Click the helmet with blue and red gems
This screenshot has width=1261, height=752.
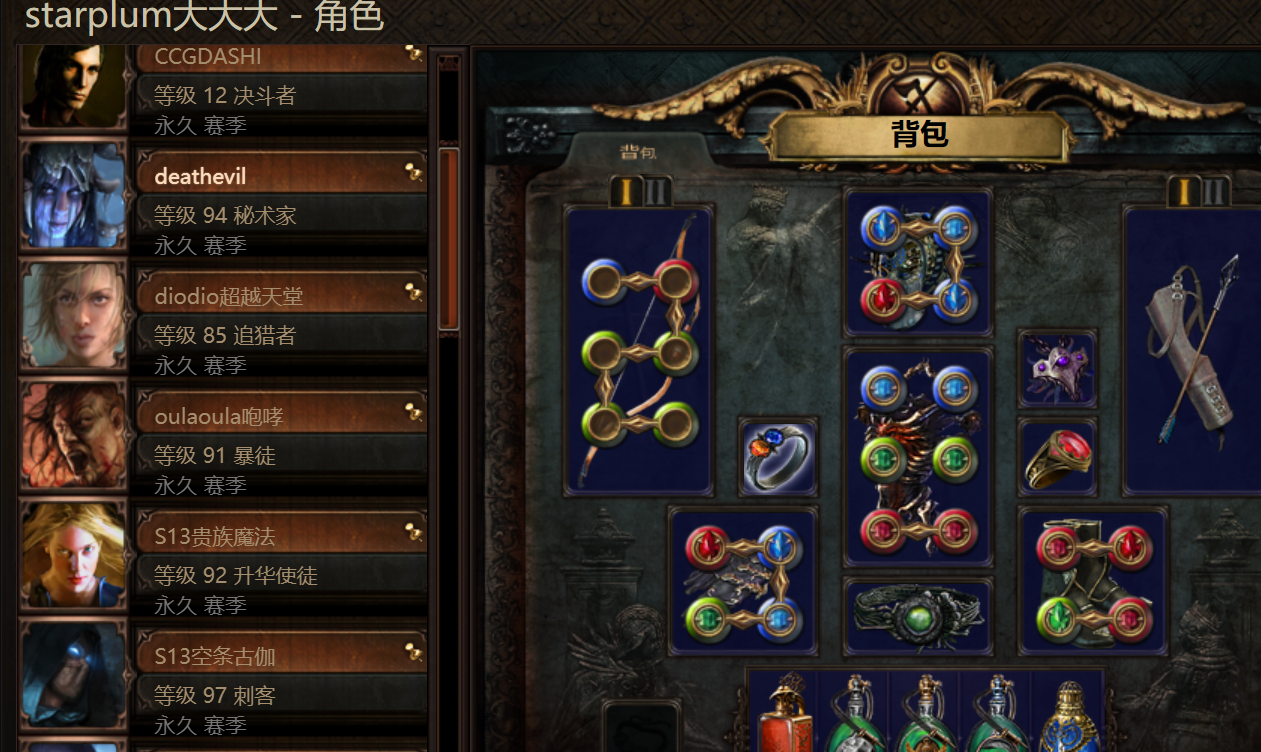(x=918, y=262)
